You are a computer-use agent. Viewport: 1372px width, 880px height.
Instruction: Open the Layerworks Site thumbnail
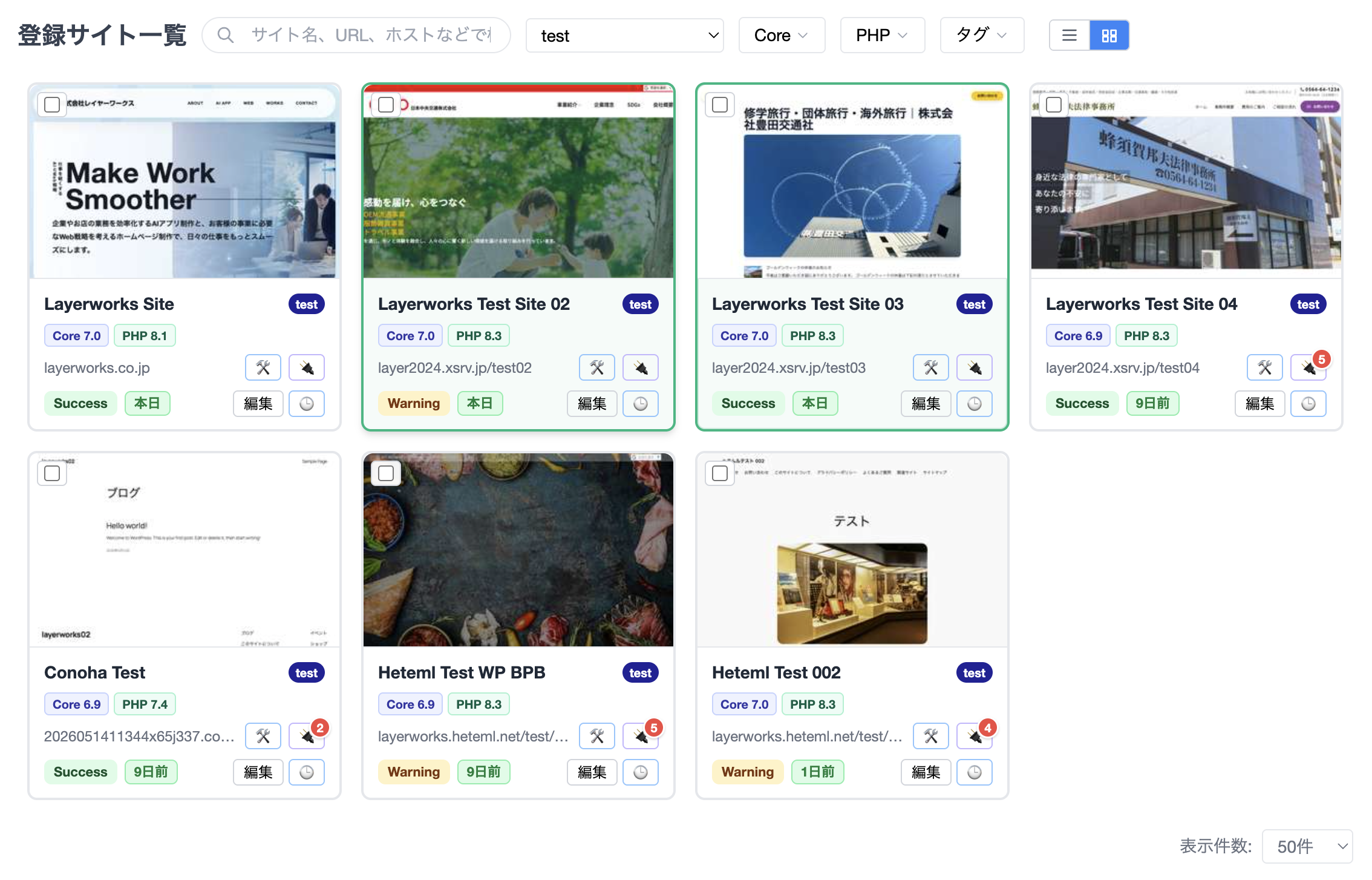coord(185,182)
